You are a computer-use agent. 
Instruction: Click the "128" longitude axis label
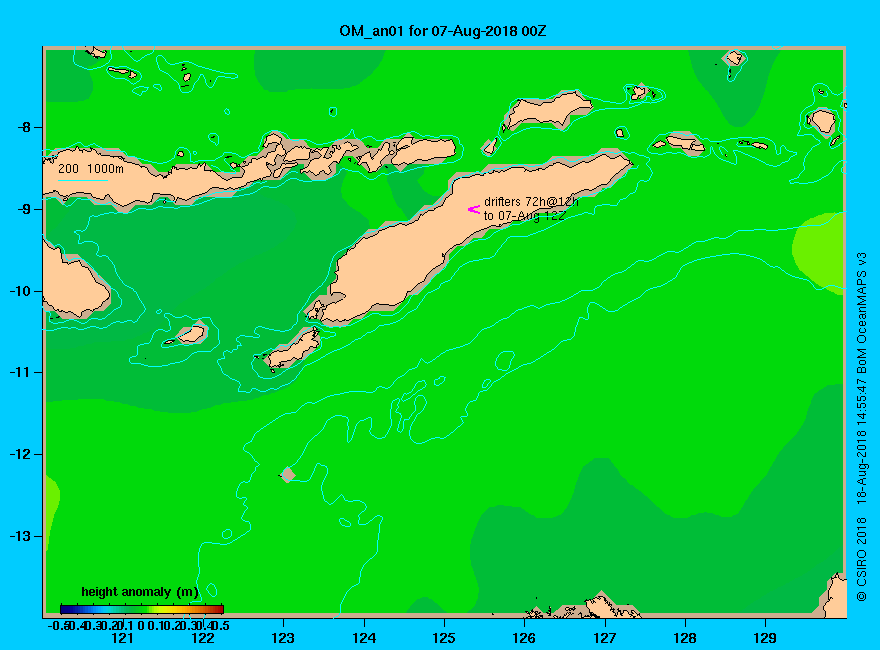685,638
